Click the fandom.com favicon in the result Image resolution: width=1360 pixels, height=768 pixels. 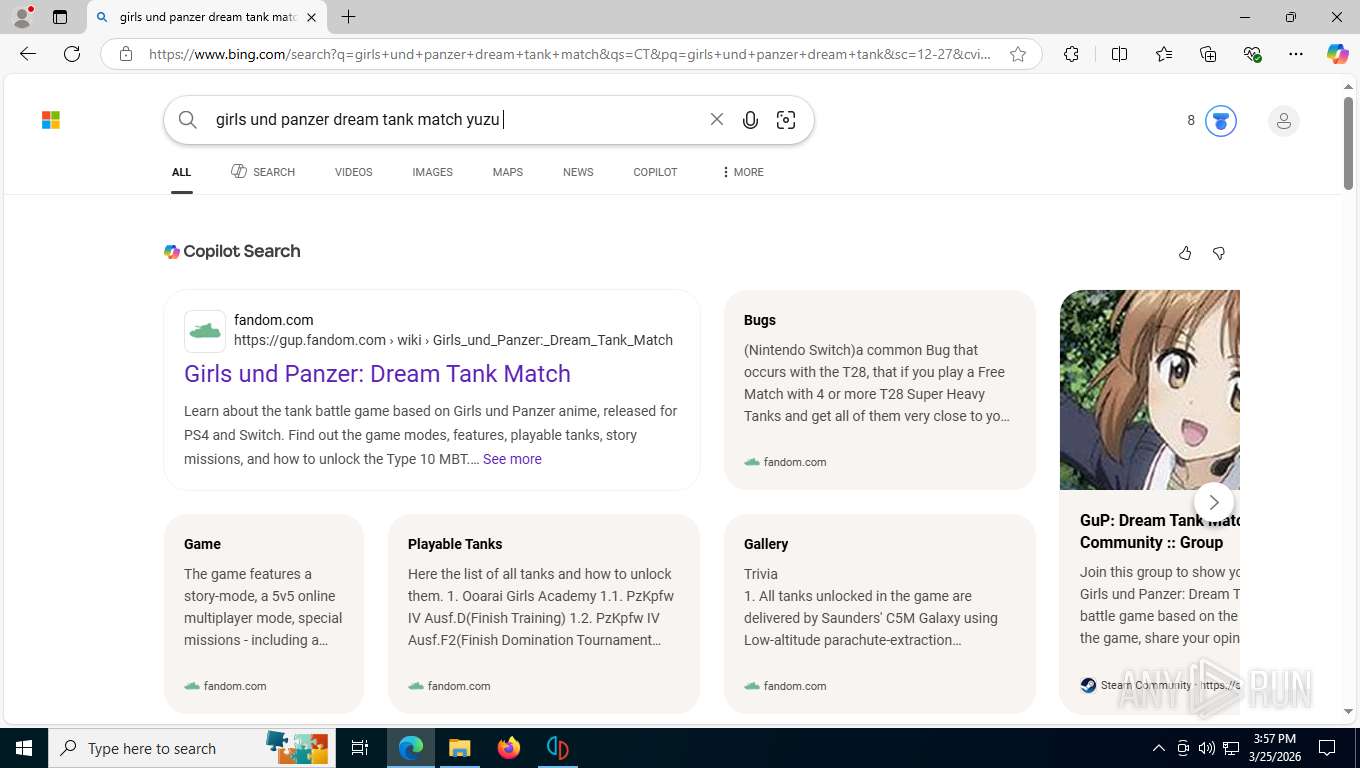click(x=205, y=331)
